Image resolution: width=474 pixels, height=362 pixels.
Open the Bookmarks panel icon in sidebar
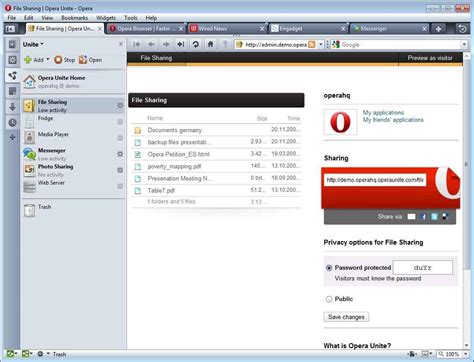point(12,44)
